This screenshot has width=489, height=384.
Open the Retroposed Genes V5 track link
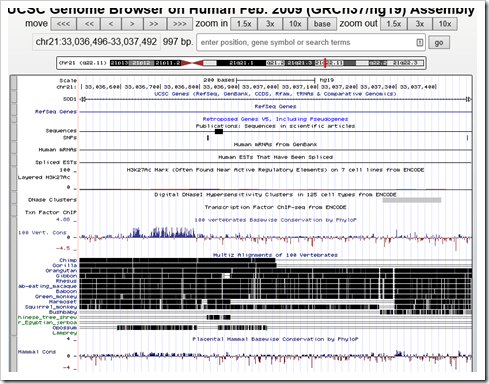tap(275, 119)
